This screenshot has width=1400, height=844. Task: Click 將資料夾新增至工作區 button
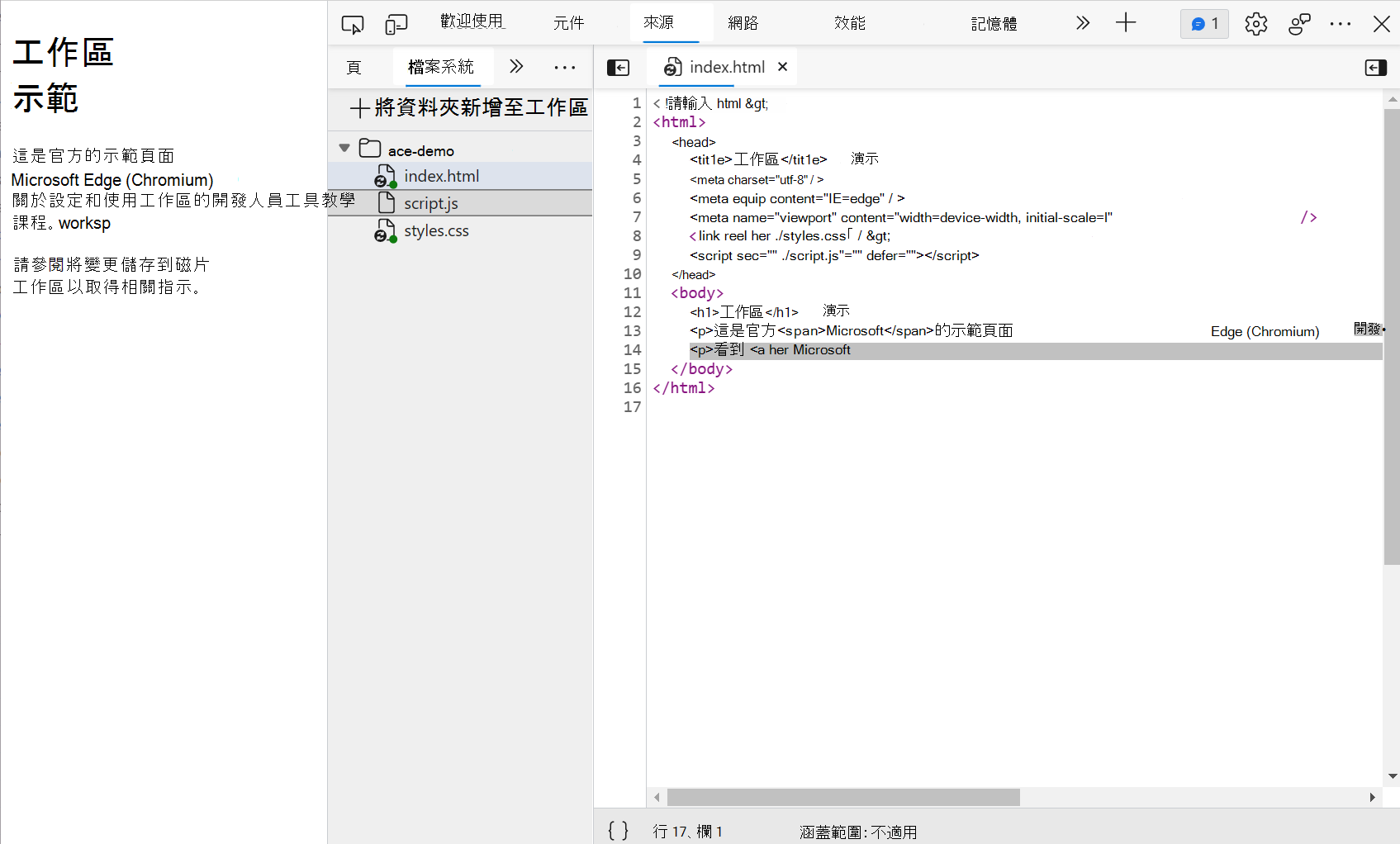click(468, 107)
